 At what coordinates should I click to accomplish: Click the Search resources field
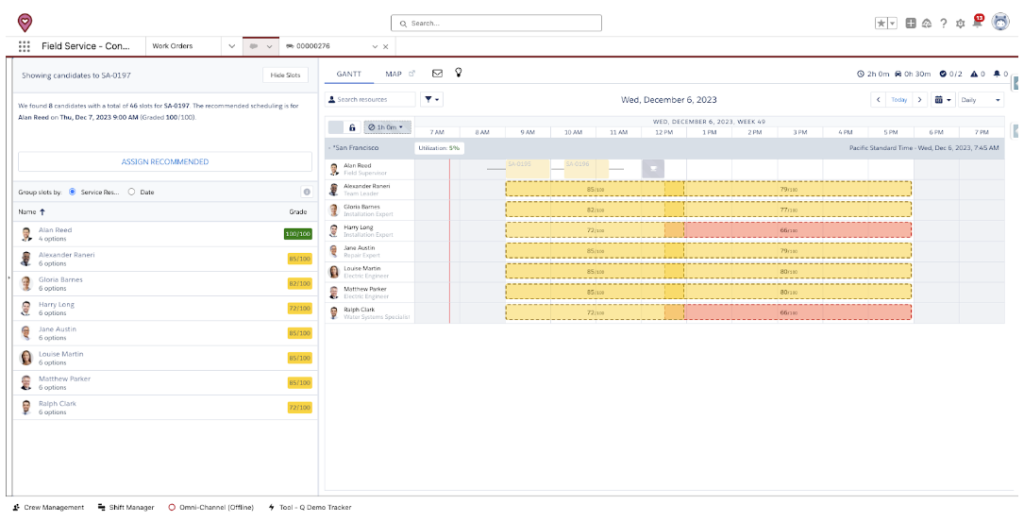[x=370, y=100]
